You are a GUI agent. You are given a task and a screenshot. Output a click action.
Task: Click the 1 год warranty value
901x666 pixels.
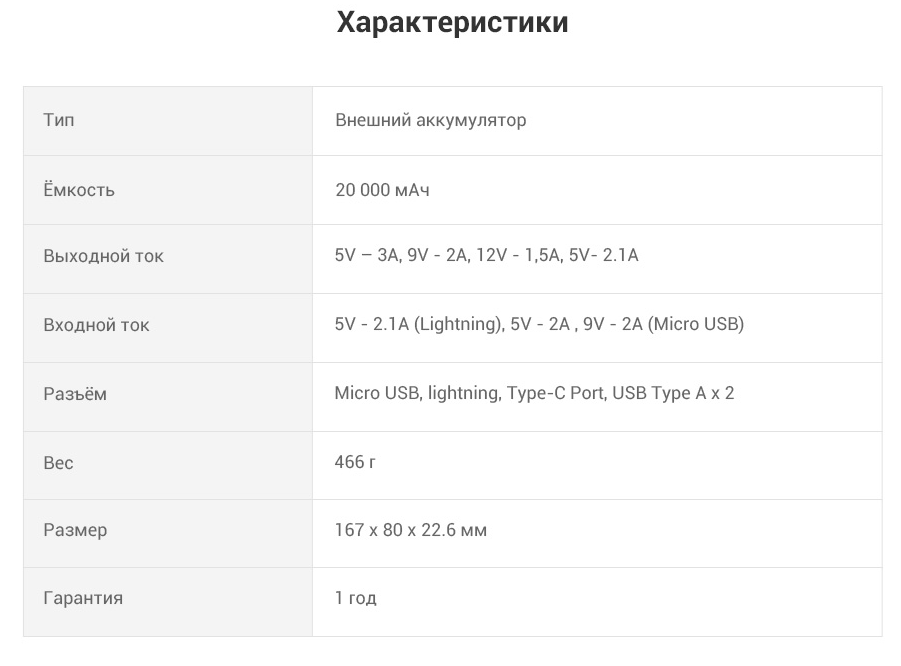[355, 598]
